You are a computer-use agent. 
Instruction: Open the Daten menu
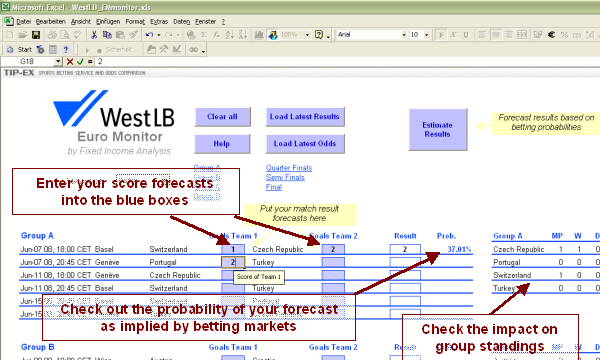point(181,22)
